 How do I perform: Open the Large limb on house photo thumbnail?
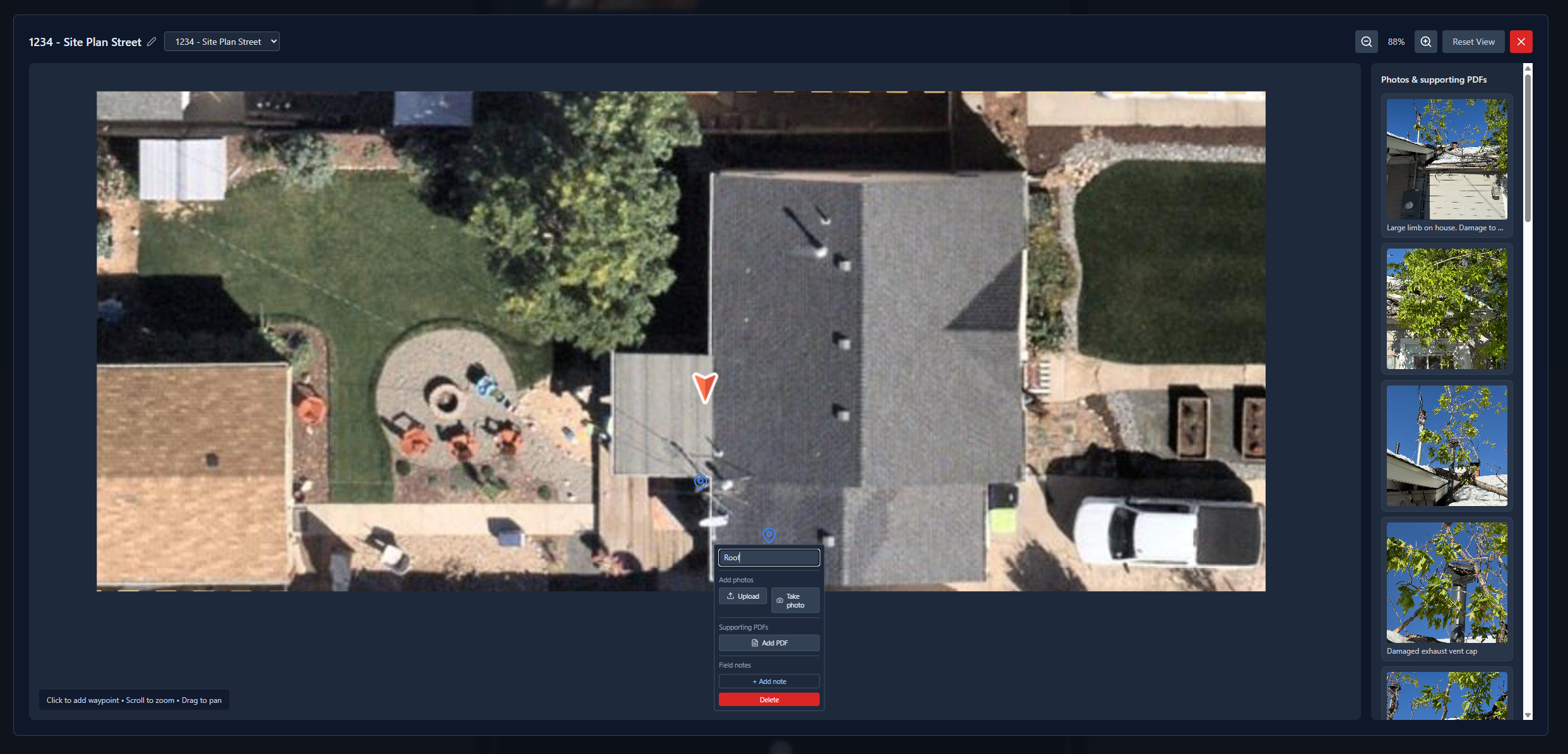1447,159
